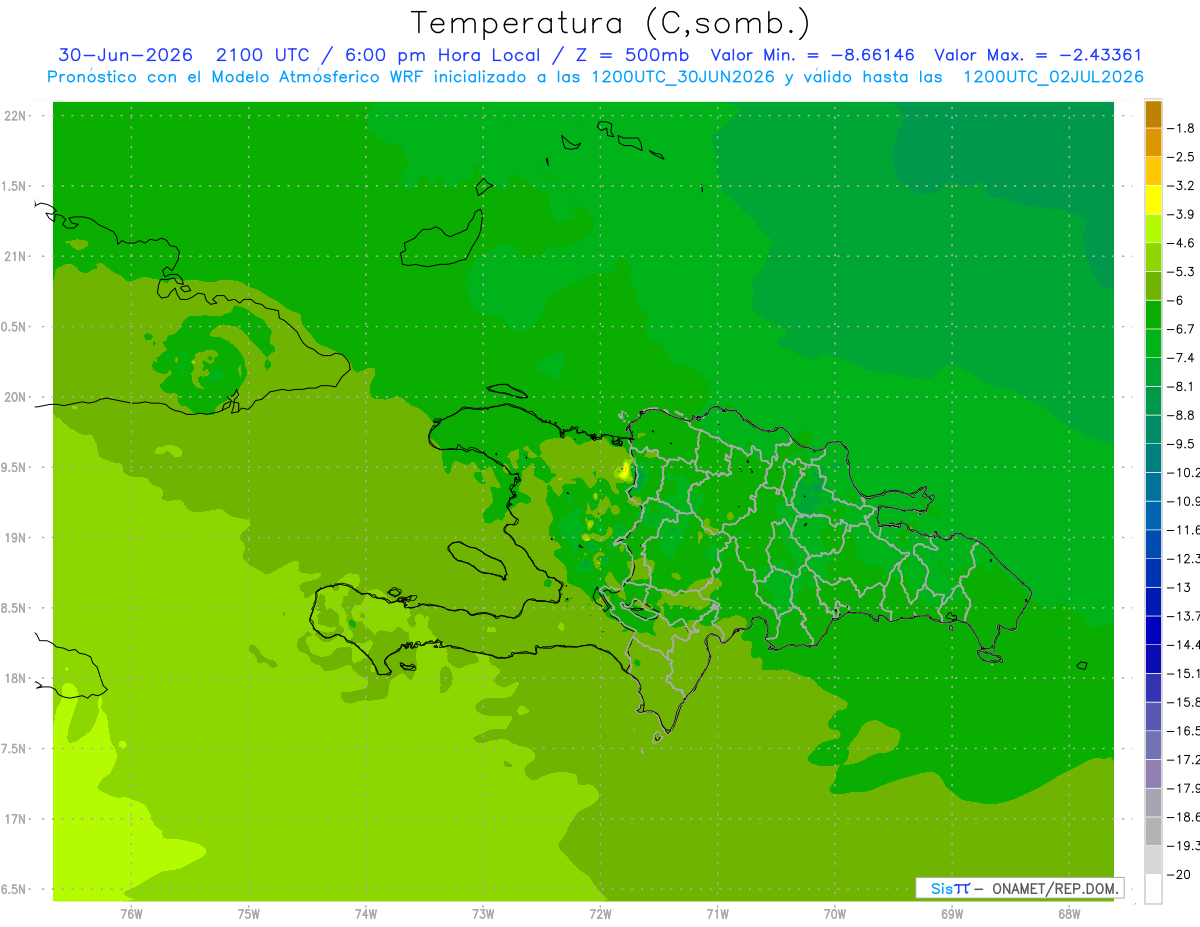Viewport: 1200px width, 927px height.
Task: Click the "Valor Min. = -8.66146" readout
Action: (x=813, y=55)
